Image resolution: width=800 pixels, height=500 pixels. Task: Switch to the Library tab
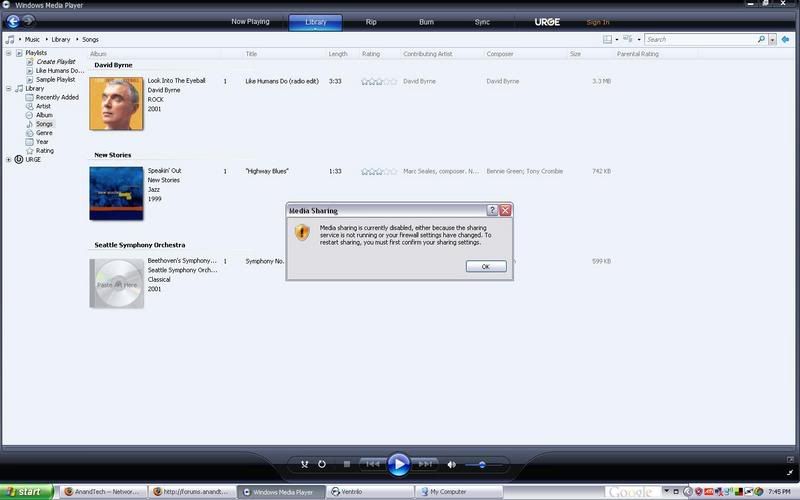click(315, 22)
